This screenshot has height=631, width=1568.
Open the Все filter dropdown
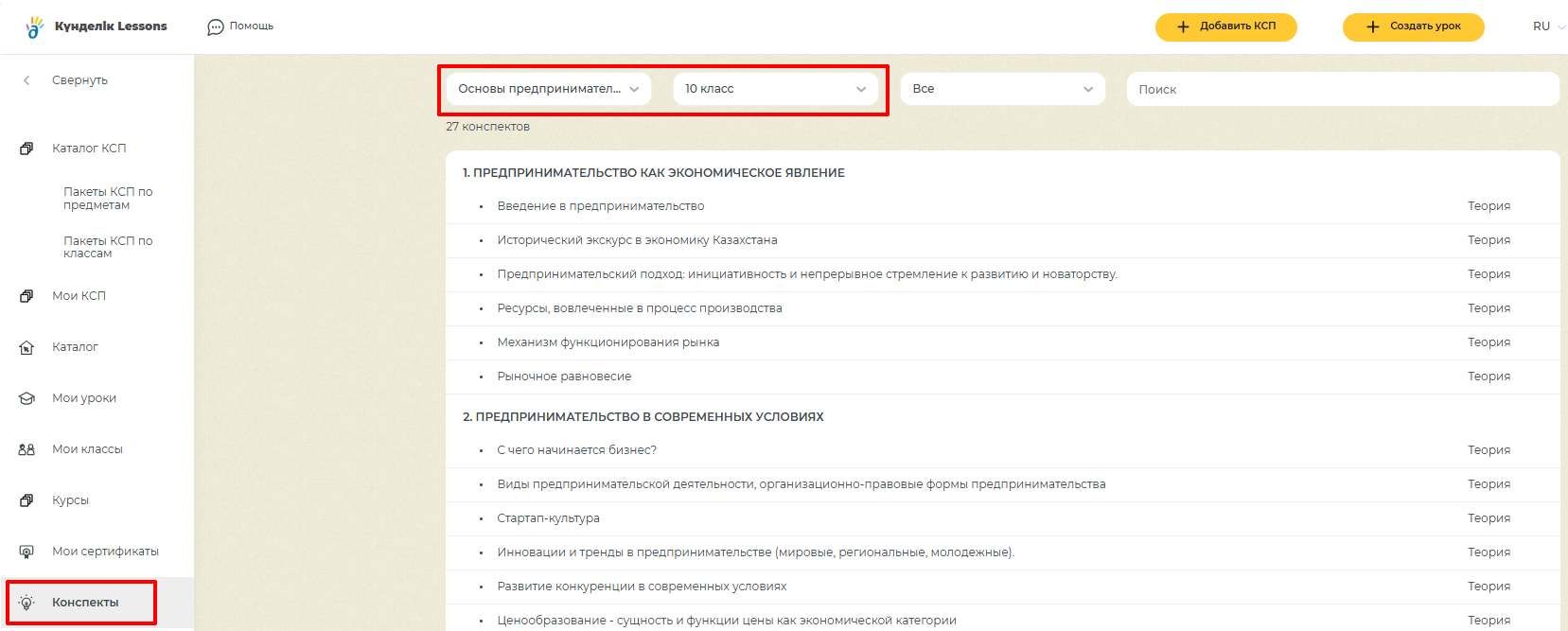point(1002,89)
